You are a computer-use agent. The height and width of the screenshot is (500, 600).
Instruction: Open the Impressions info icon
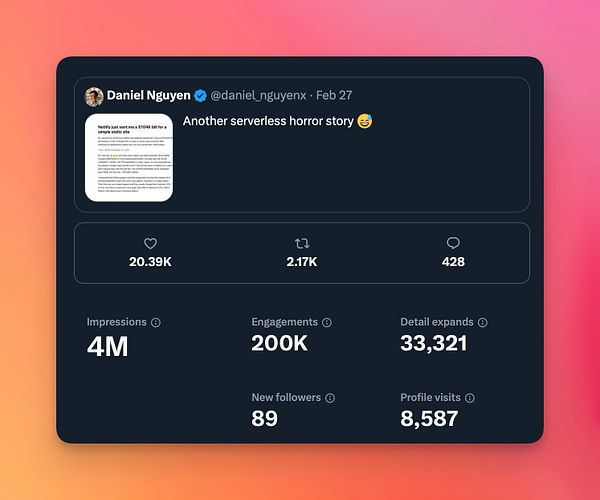click(x=156, y=322)
